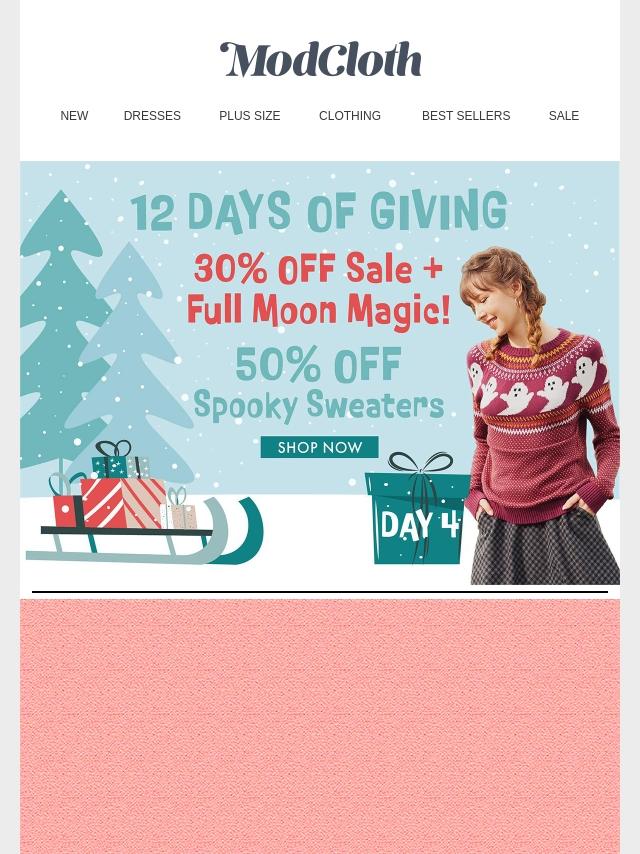Click the red striped gift on sled
Image resolution: width=640 pixels, height=854 pixels.
point(123,502)
